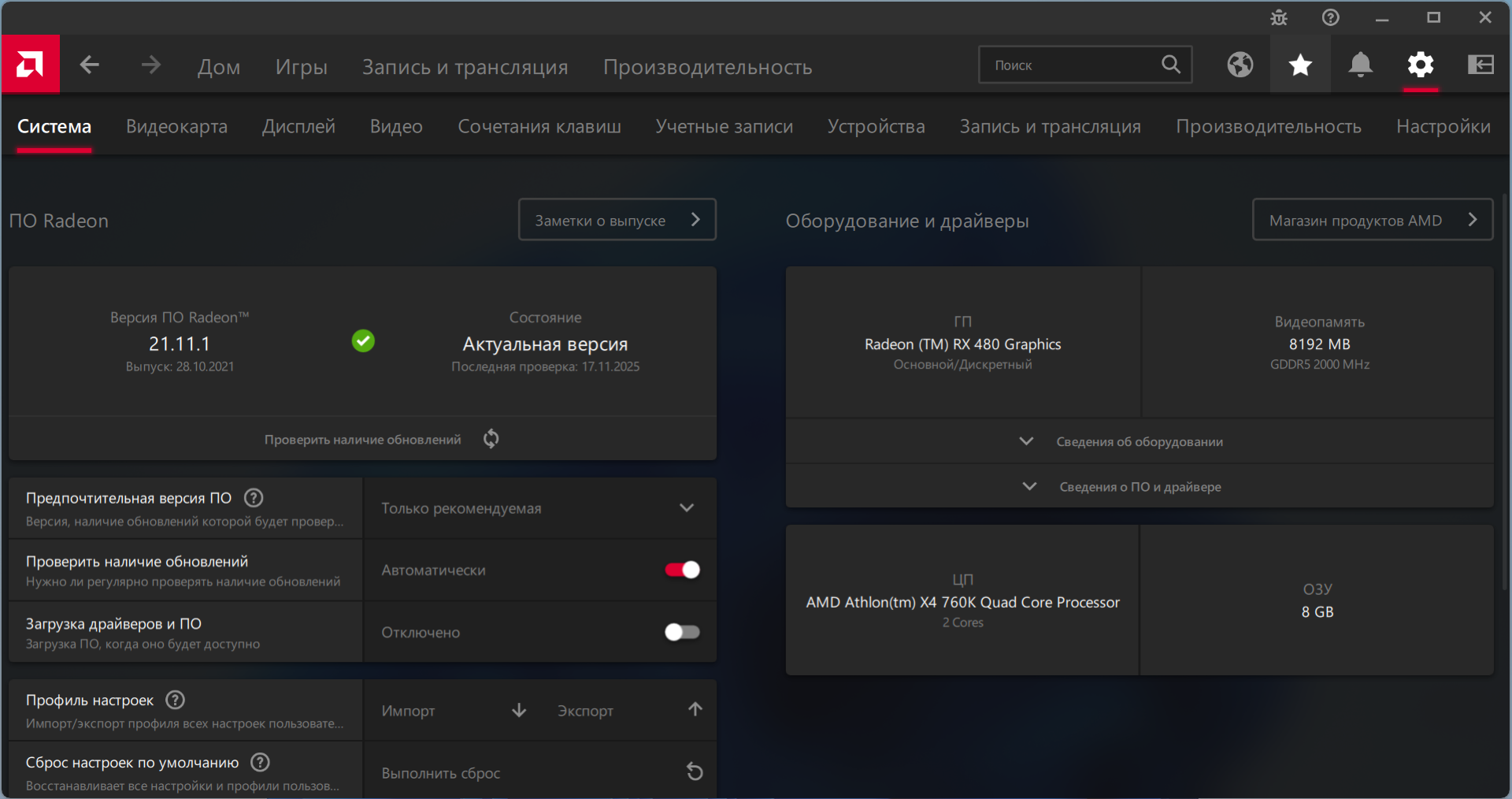Viewport: 1512px width, 799px height.
Task: Click Выпуск: 28.10.2021 release date
Action: pos(180,366)
